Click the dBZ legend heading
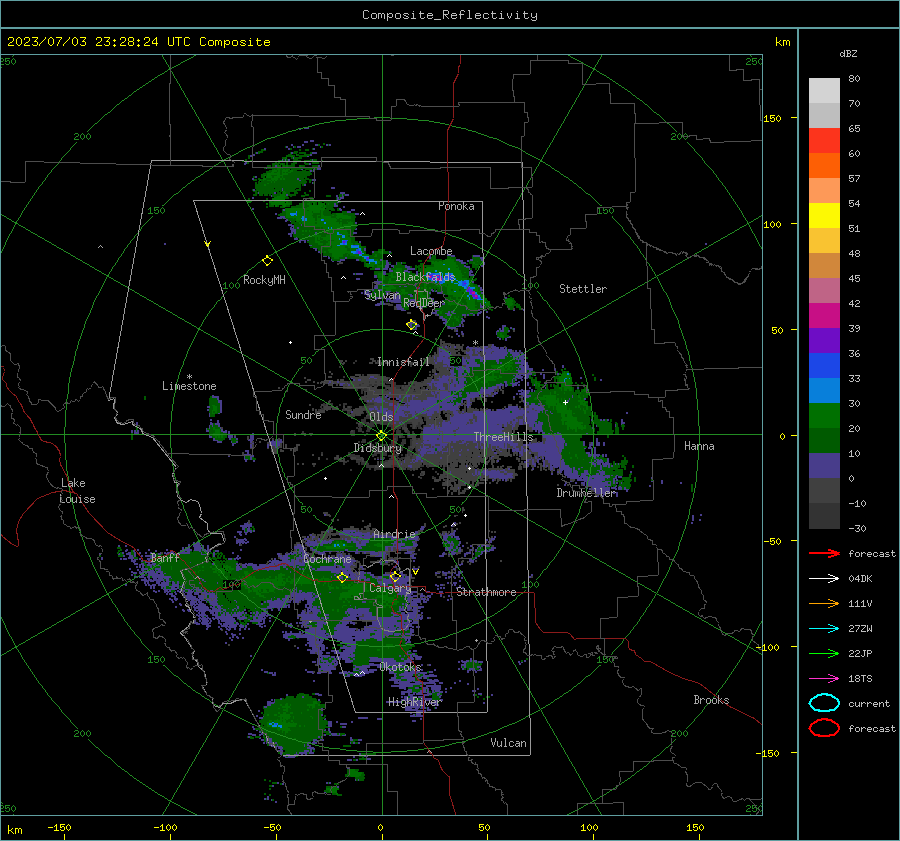The height and width of the screenshot is (841, 900). click(848, 53)
